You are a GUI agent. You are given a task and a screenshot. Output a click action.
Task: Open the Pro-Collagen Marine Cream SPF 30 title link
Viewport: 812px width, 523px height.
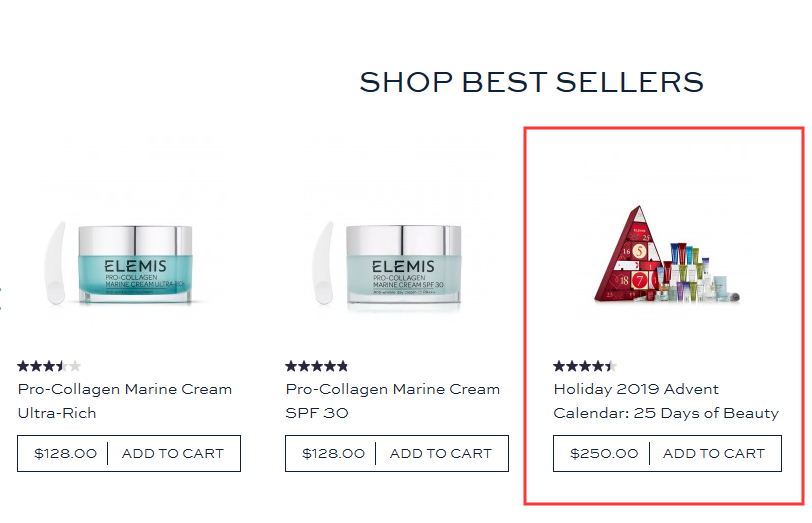coord(393,400)
